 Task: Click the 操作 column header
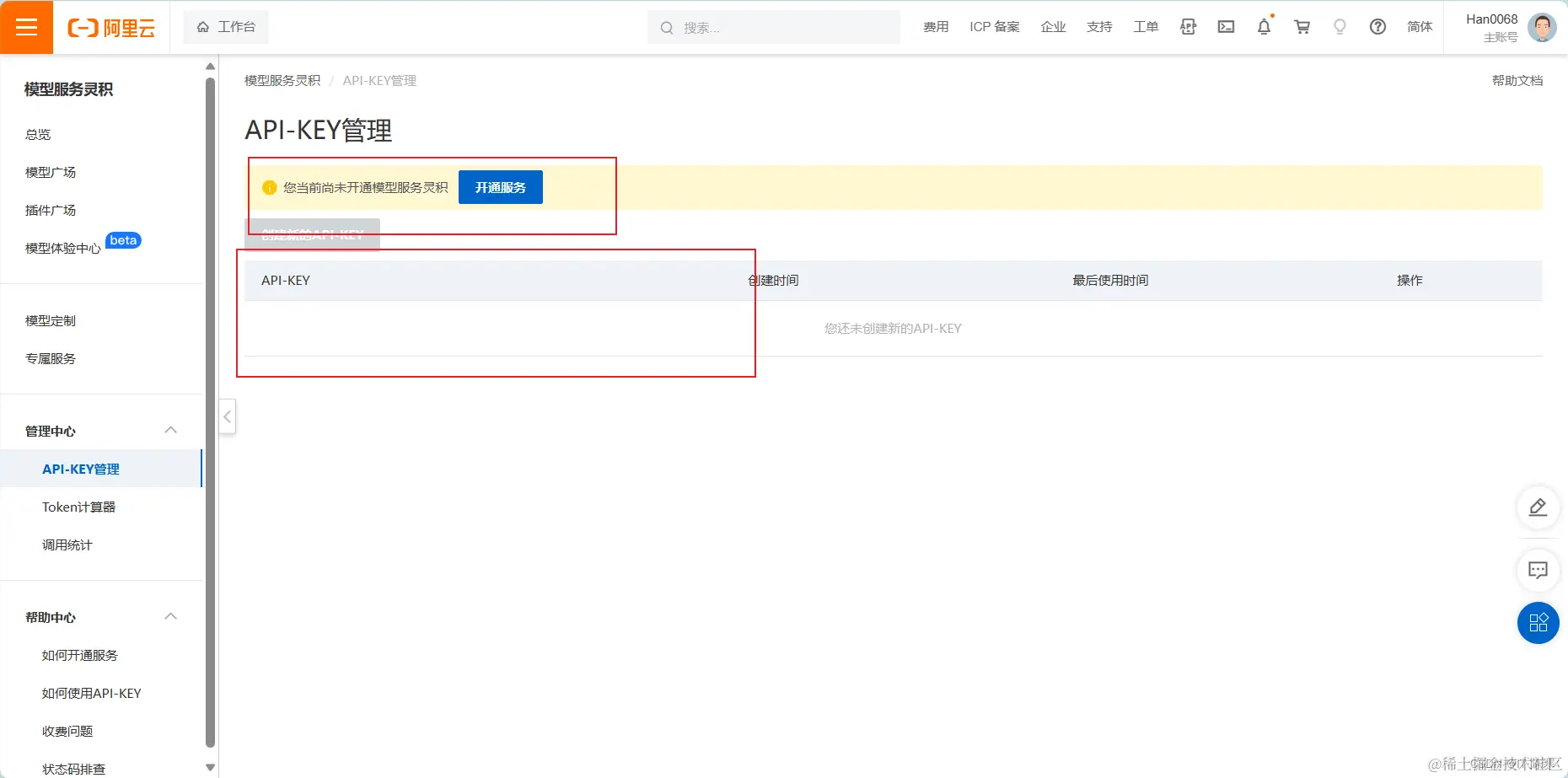click(x=1410, y=280)
